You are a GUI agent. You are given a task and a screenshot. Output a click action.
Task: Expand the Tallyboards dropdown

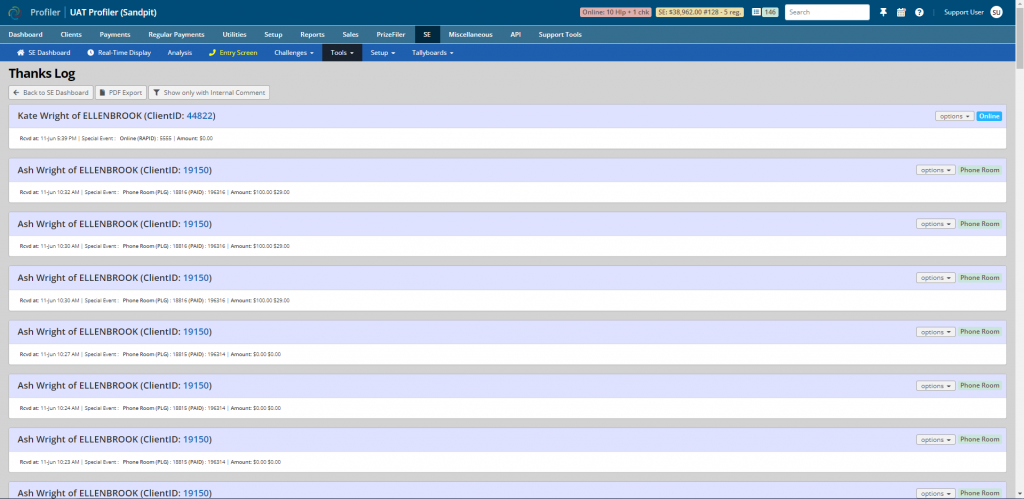click(x=432, y=53)
